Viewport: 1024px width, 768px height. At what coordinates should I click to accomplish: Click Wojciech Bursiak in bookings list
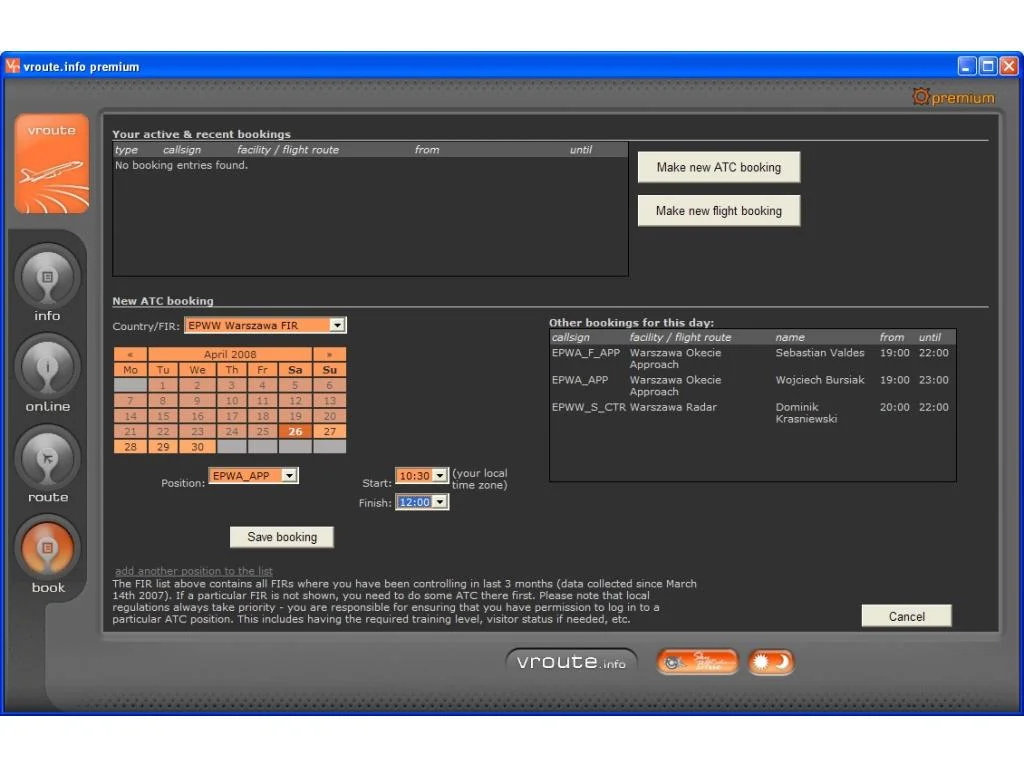pos(820,379)
